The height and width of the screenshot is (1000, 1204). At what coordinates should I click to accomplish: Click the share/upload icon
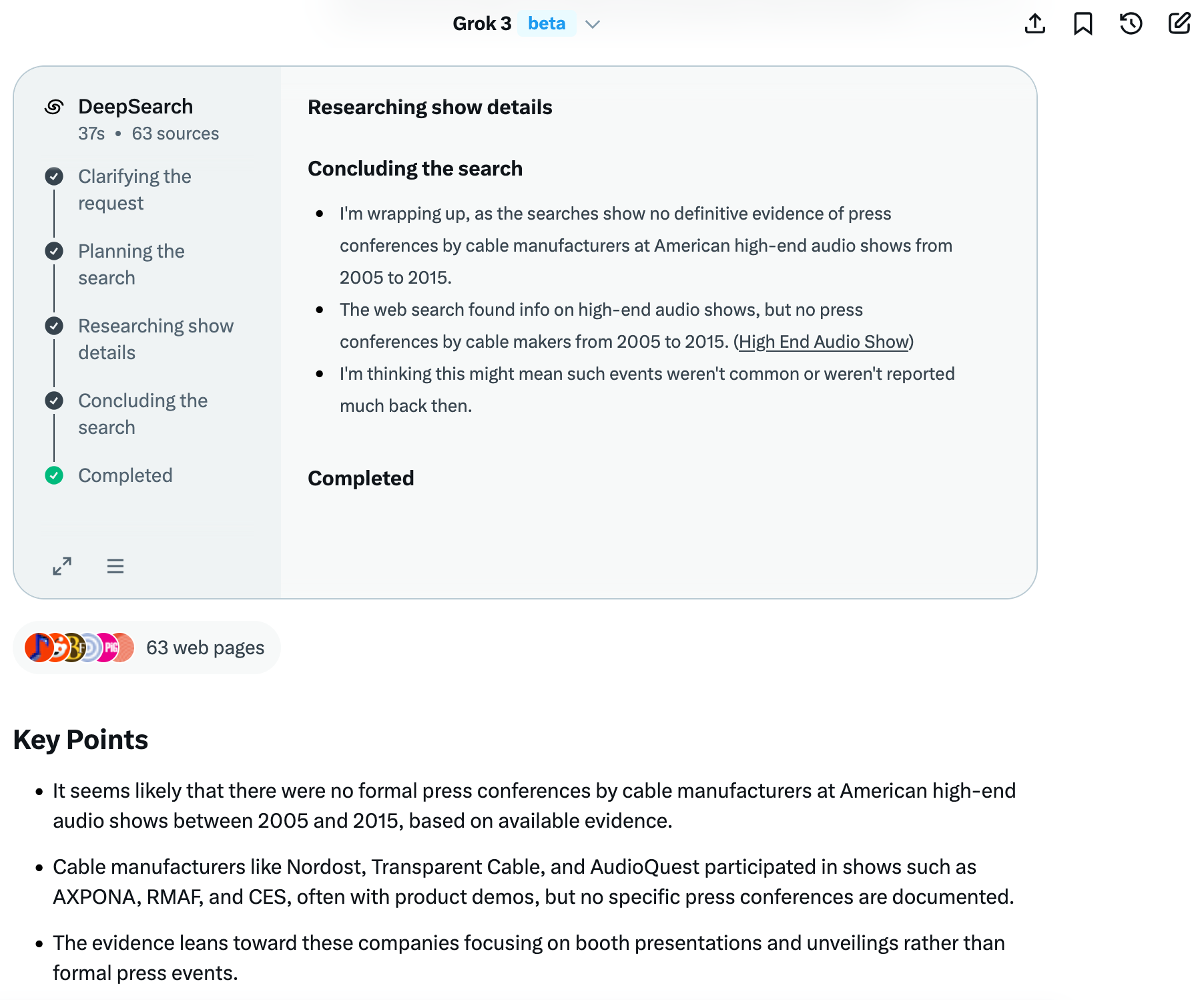click(1034, 23)
